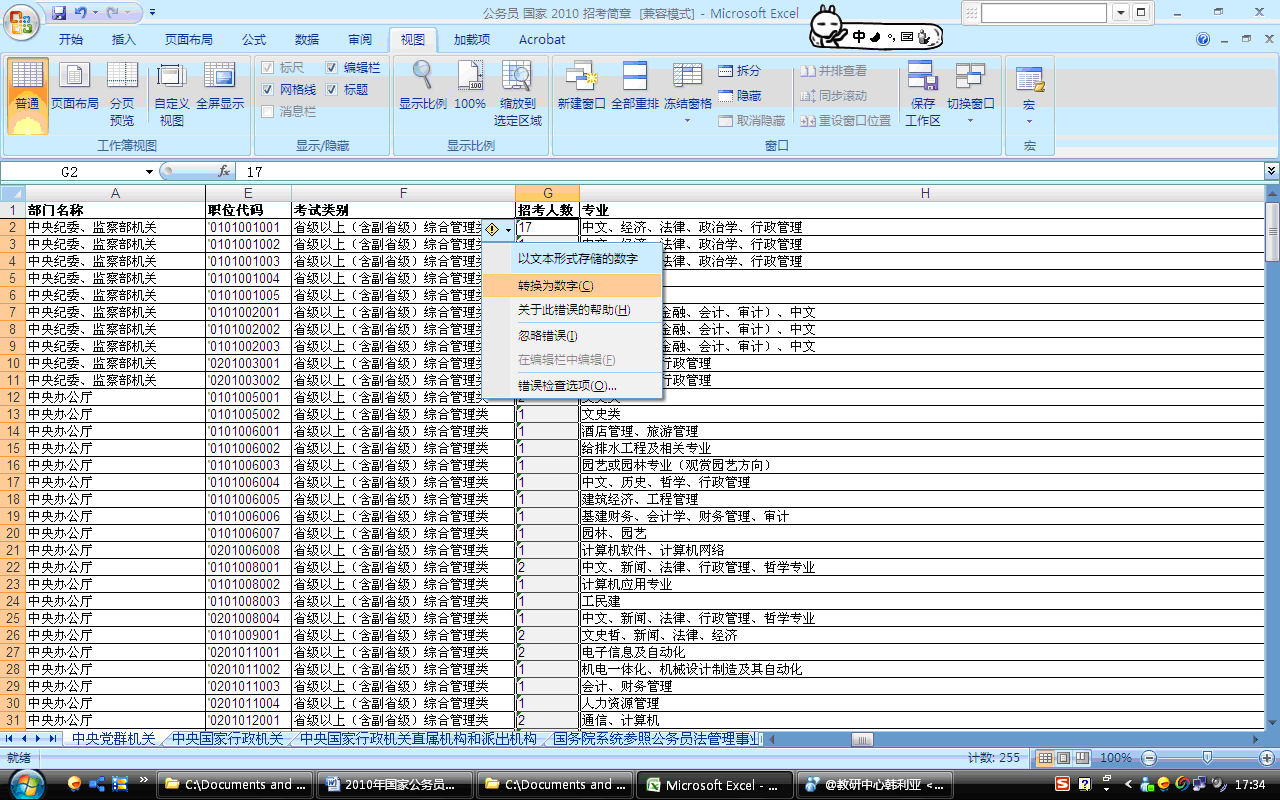1280x800 pixels.
Task: Open 分页预览 page break preview
Action: tap(122, 88)
